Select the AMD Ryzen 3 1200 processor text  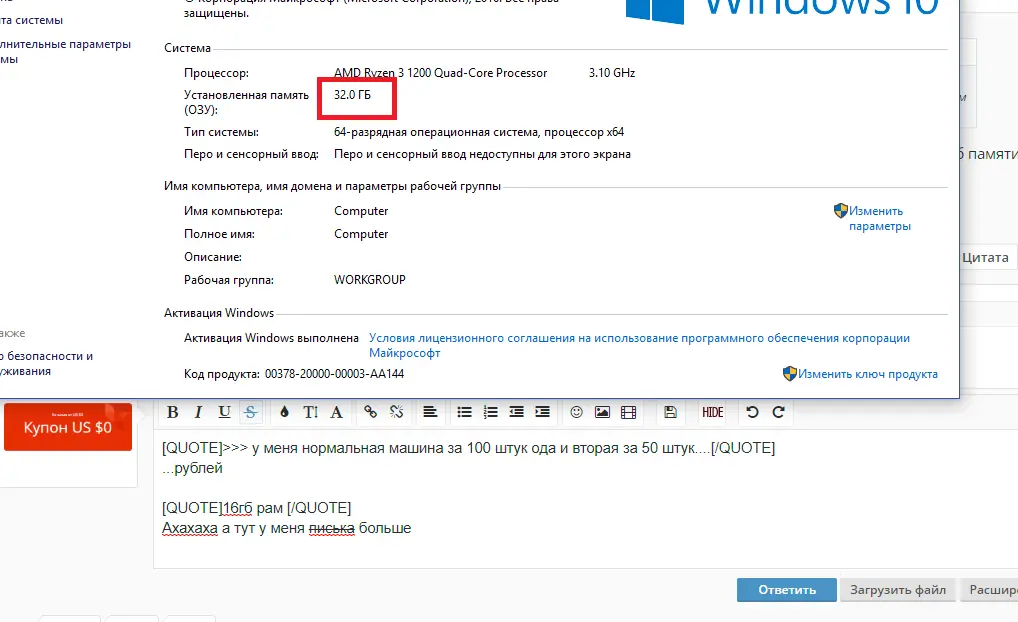[x=440, y=73]
